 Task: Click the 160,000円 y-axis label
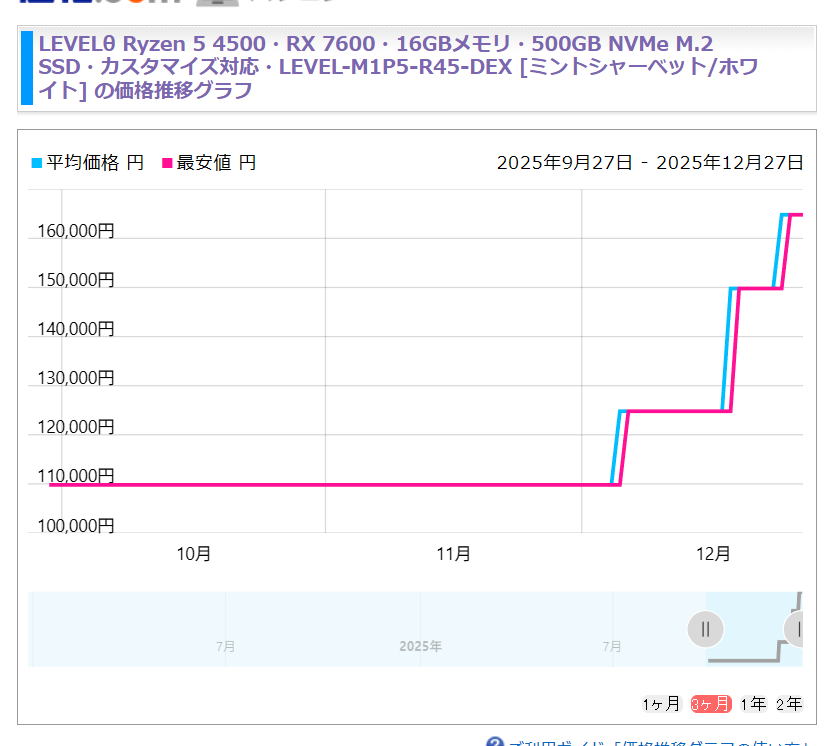75,231
